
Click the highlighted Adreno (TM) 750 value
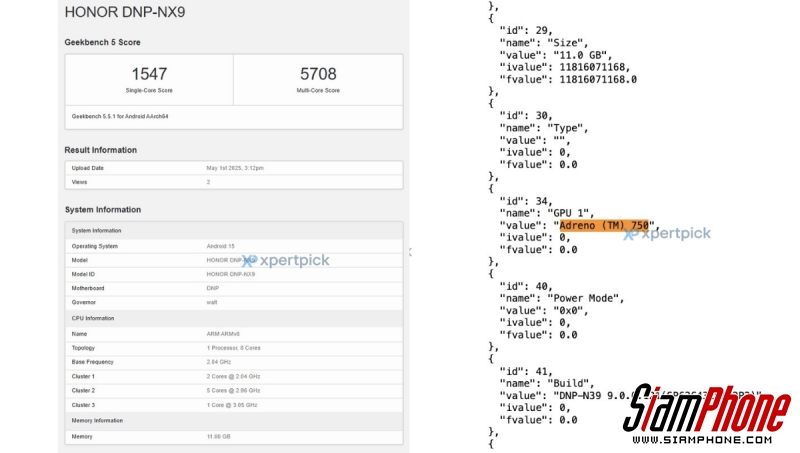tap(604, 225)
